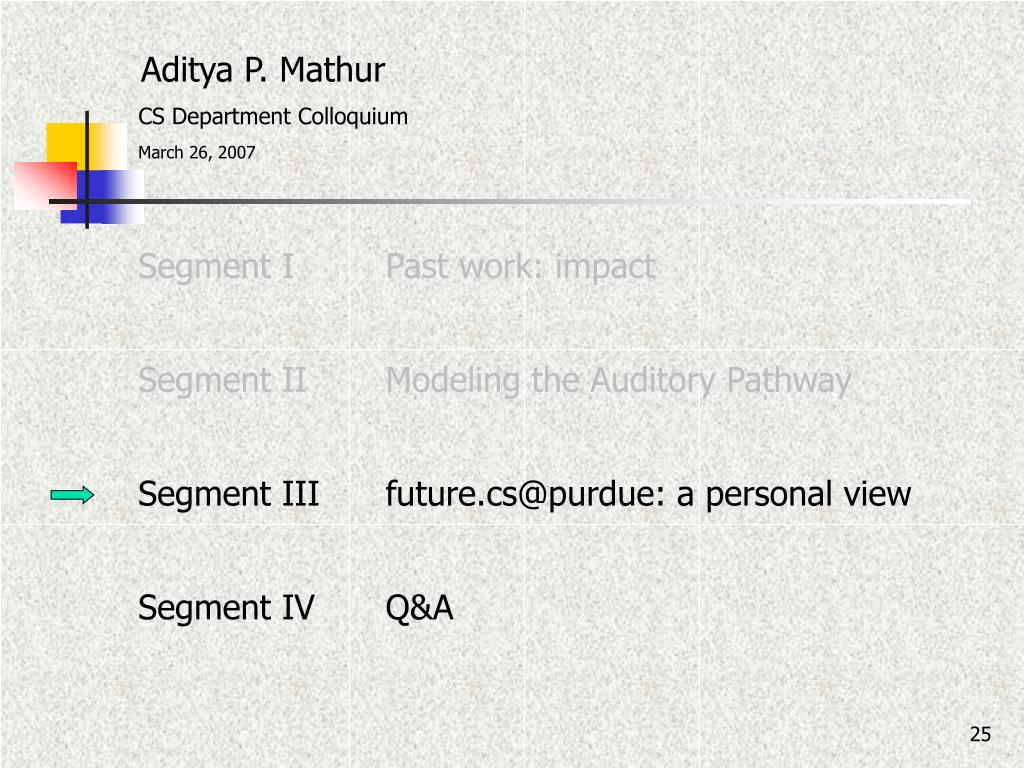Click Past work: impact text

click(520, 266)
